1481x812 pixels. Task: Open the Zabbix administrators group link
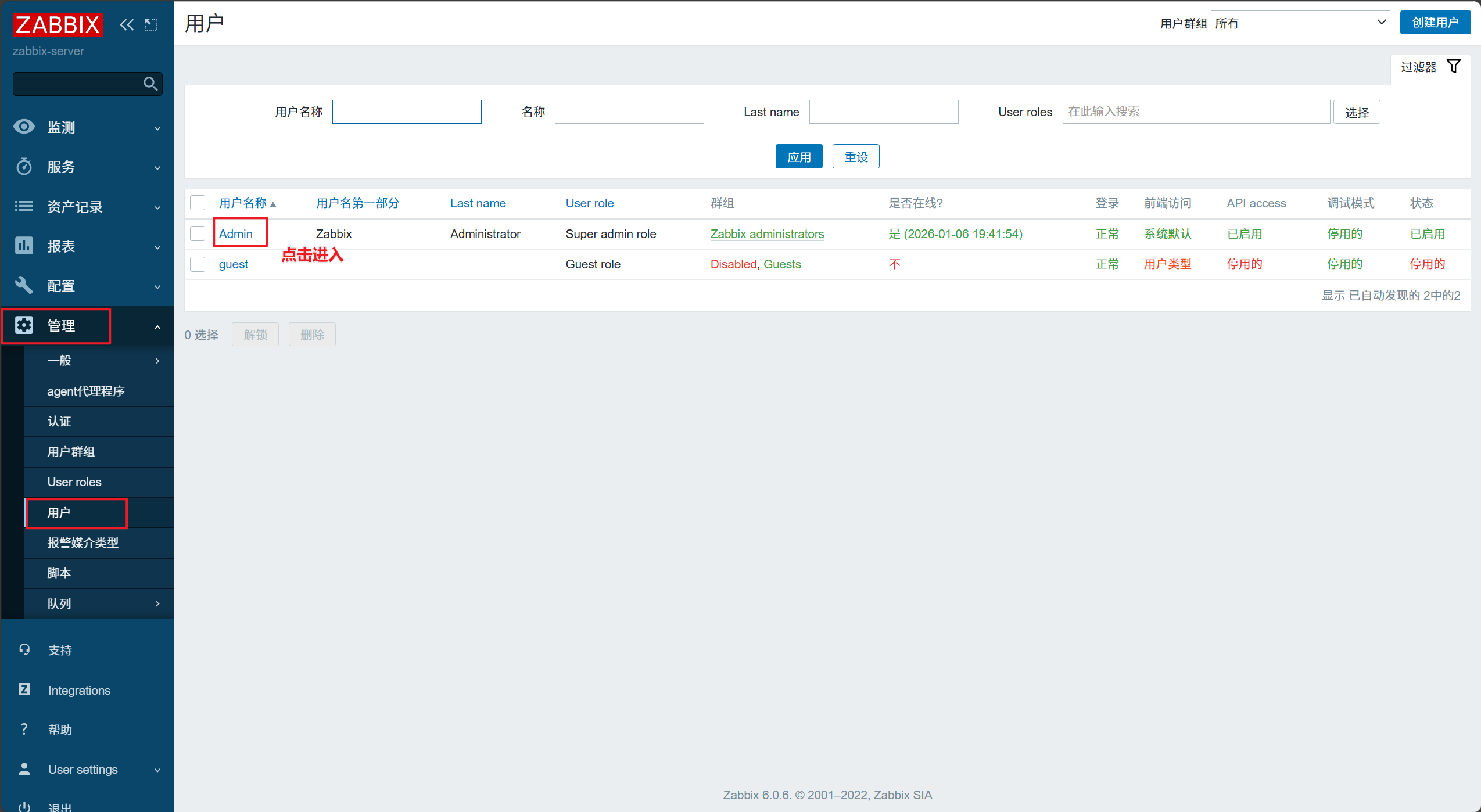point(766,233)
